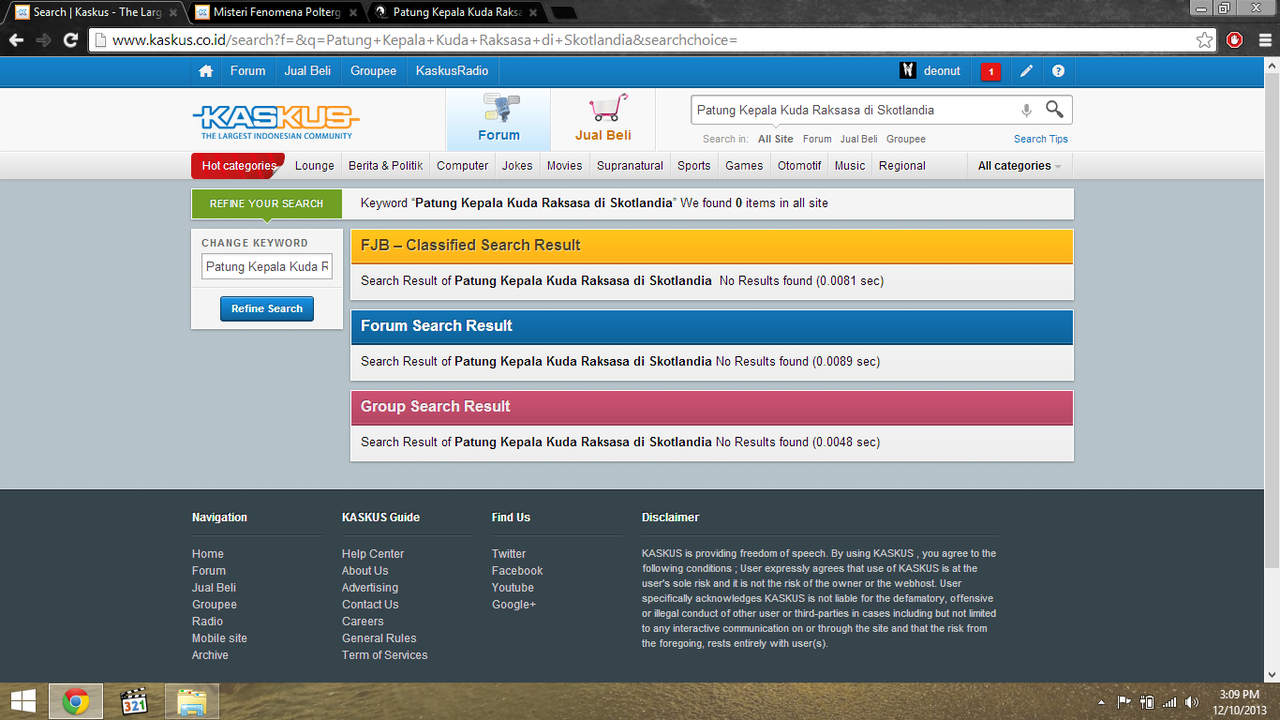Screen dimensions: 1280x720
Task: Open Mobile site footer link
Action: (219, 638)
